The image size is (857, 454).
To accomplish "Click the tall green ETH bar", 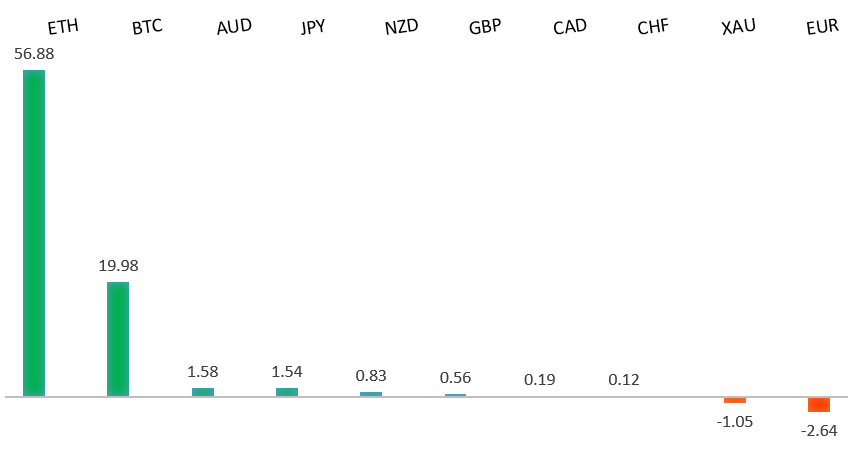I will [x=34, y=233].
